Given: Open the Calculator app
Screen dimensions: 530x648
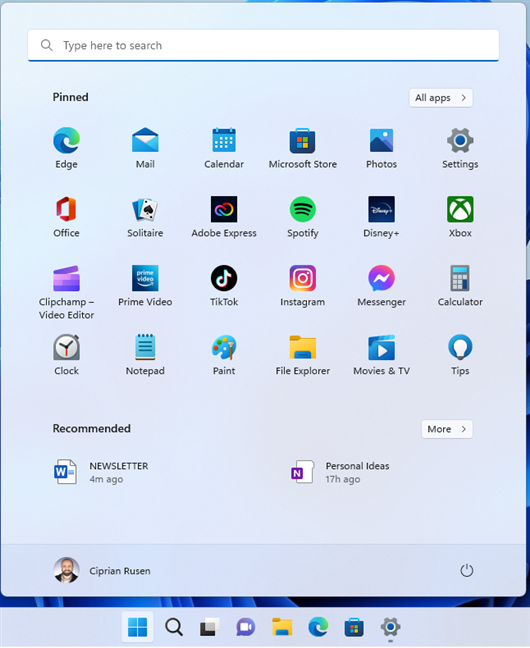Looking at the screenshot, I should coord(460,286).
